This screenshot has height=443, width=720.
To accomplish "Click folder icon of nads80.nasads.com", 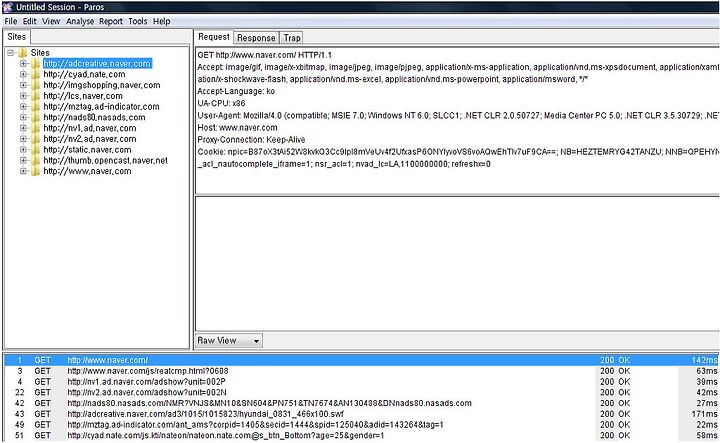I will (35, 118).
